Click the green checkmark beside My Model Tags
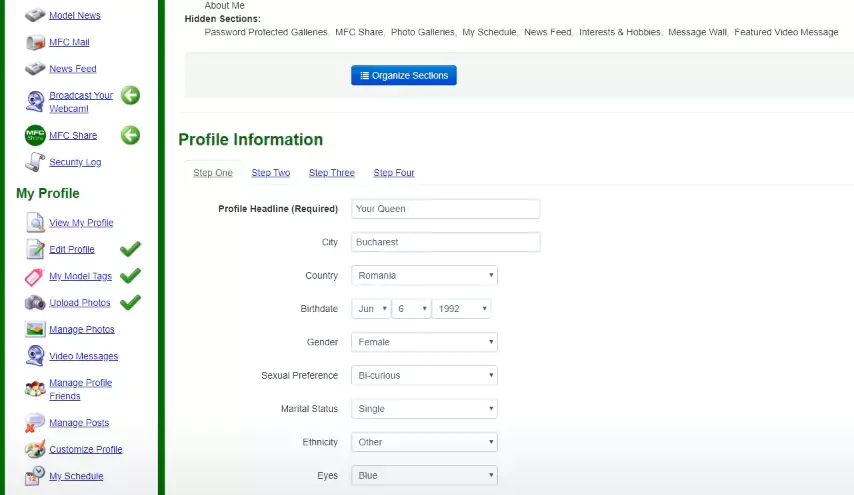 coord(130,276)
